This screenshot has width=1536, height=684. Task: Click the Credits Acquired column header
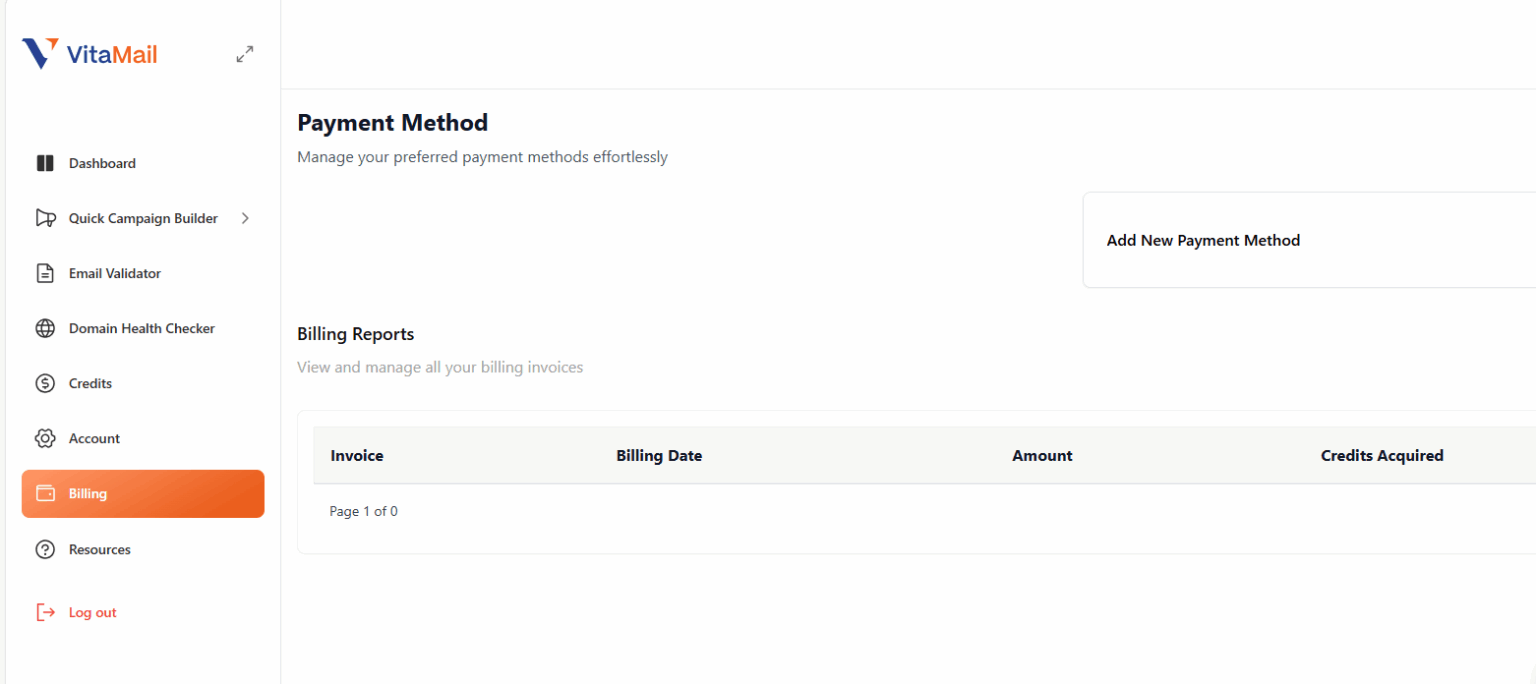1381,456
